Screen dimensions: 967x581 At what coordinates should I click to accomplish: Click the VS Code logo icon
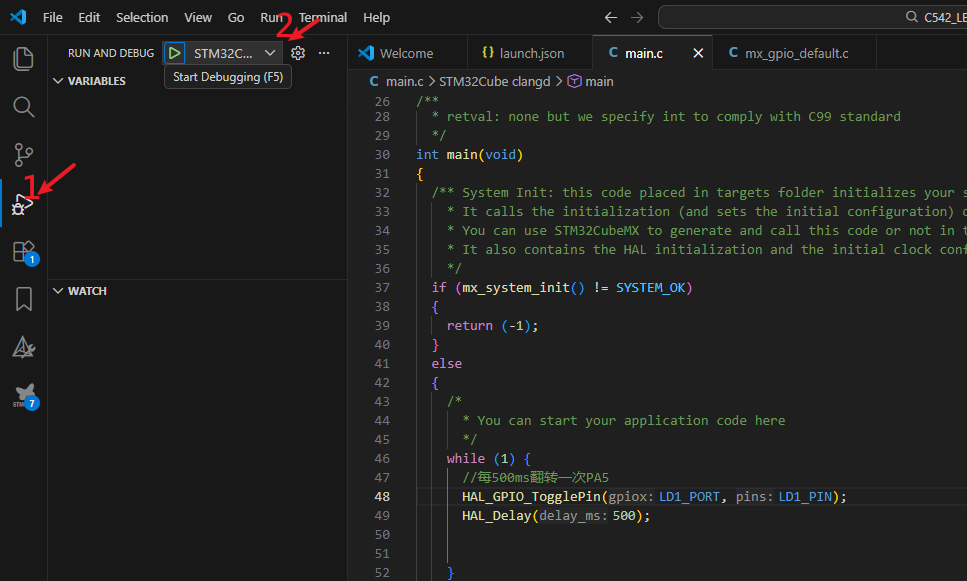[x=19, y=17]
